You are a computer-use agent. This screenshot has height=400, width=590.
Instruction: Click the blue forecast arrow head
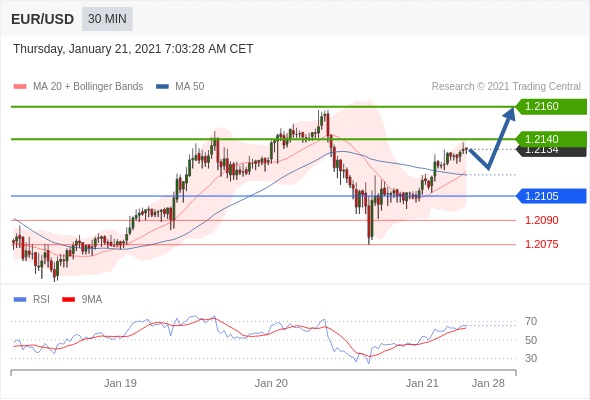510,114
